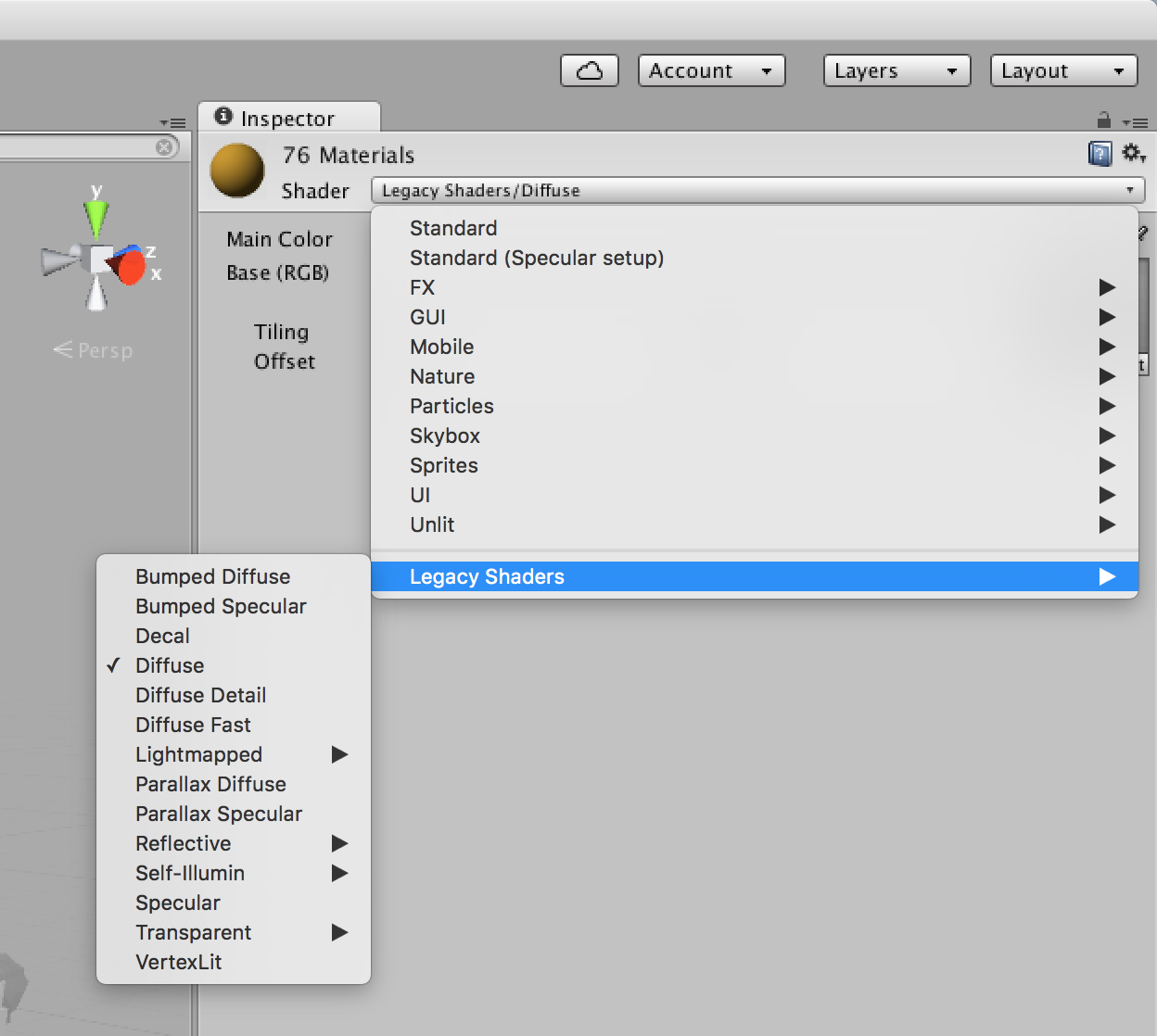
Task: Open the material settings gear menu
Action: [1134, 153]
